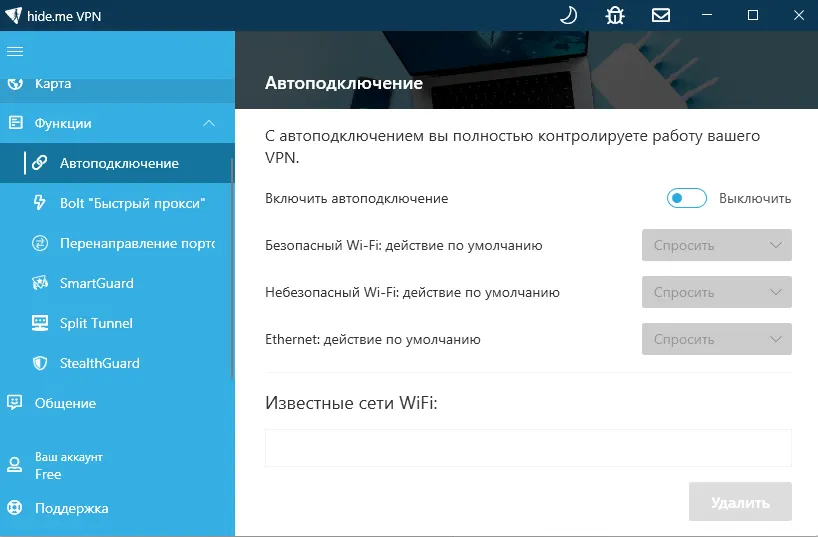Open Безопасный Wi-Fi action dropdown
Image resolution: width=818 pixels, height=537 pixels.
coord(717,245)
